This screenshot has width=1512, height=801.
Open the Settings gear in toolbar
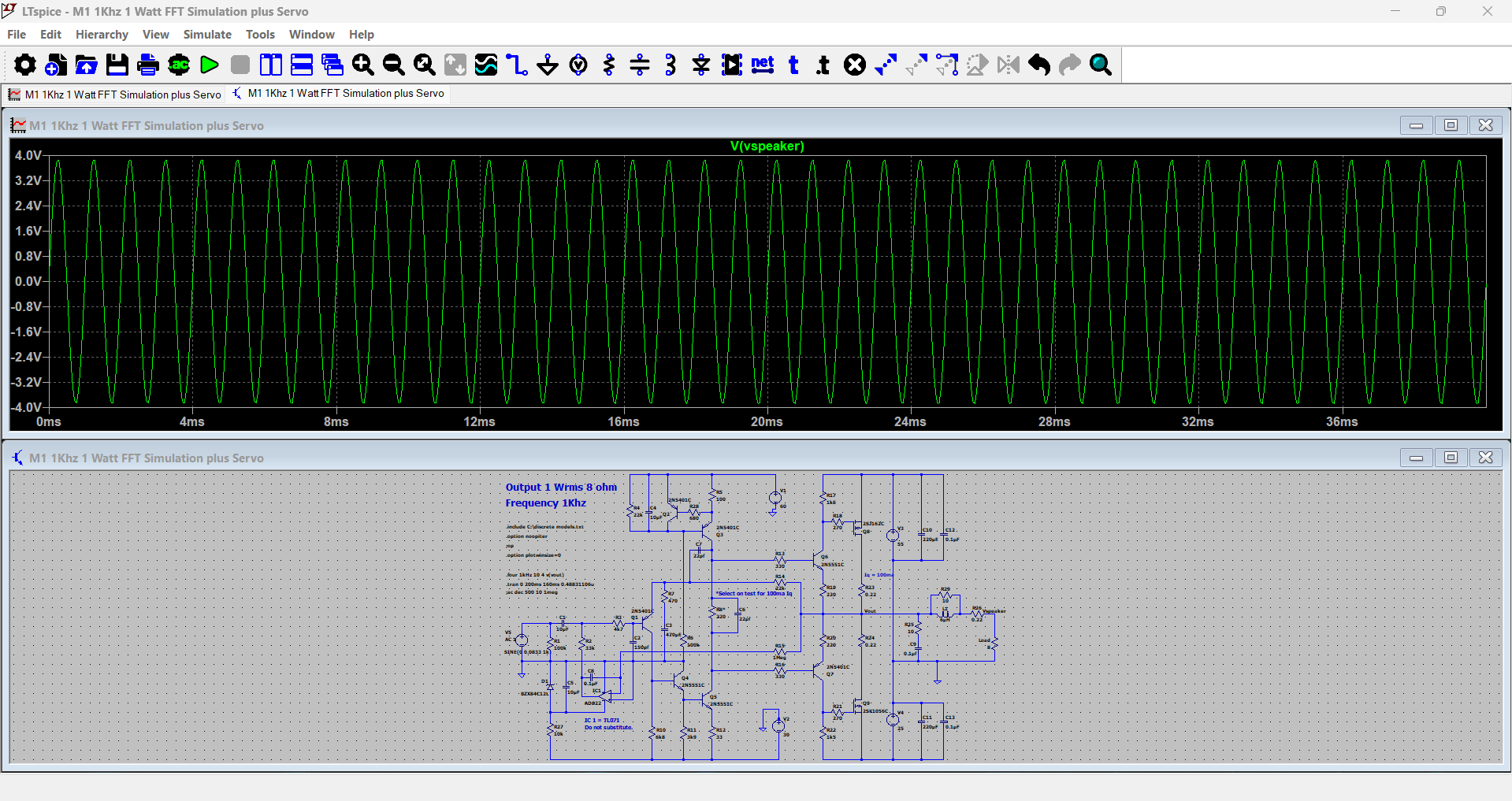tap(24, 65)
